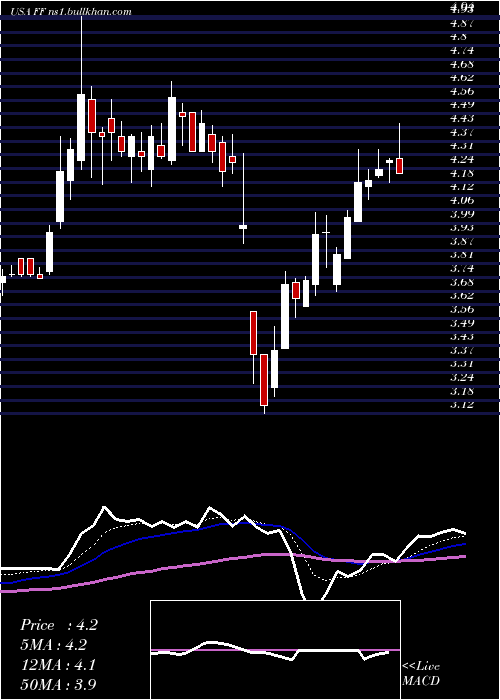Click the '50MA : 3.9' value

(58, 684)
